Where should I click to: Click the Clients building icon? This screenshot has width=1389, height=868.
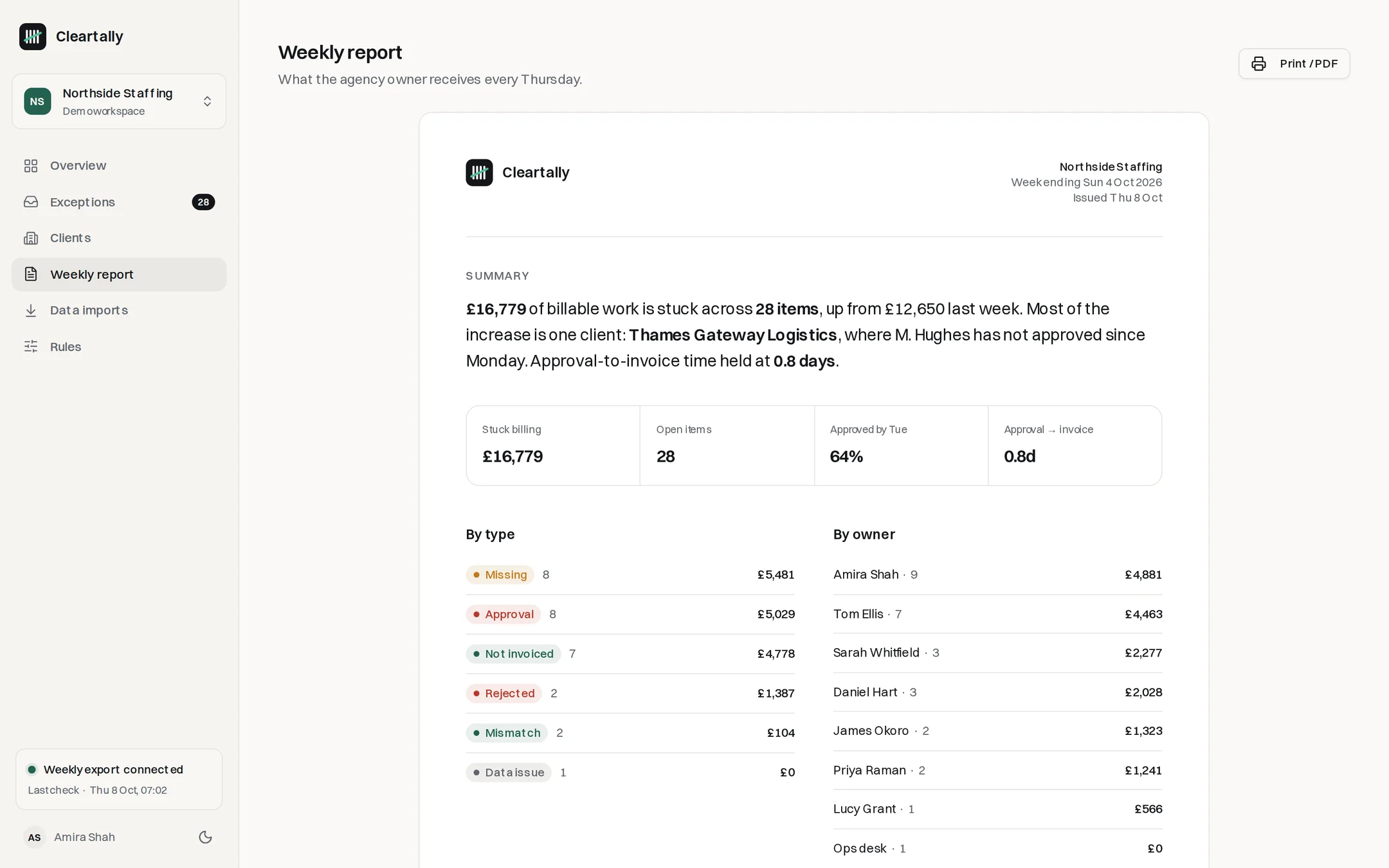point(31,238)
